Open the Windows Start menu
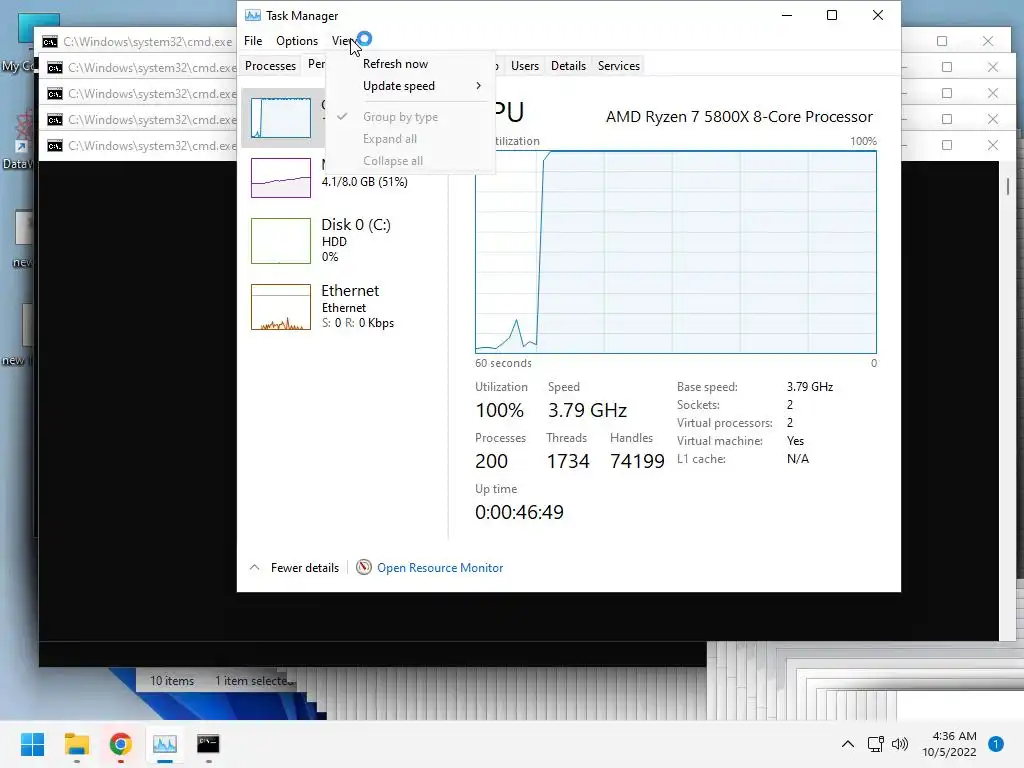This screenshot has height=768, width=1024. (32, 744)
